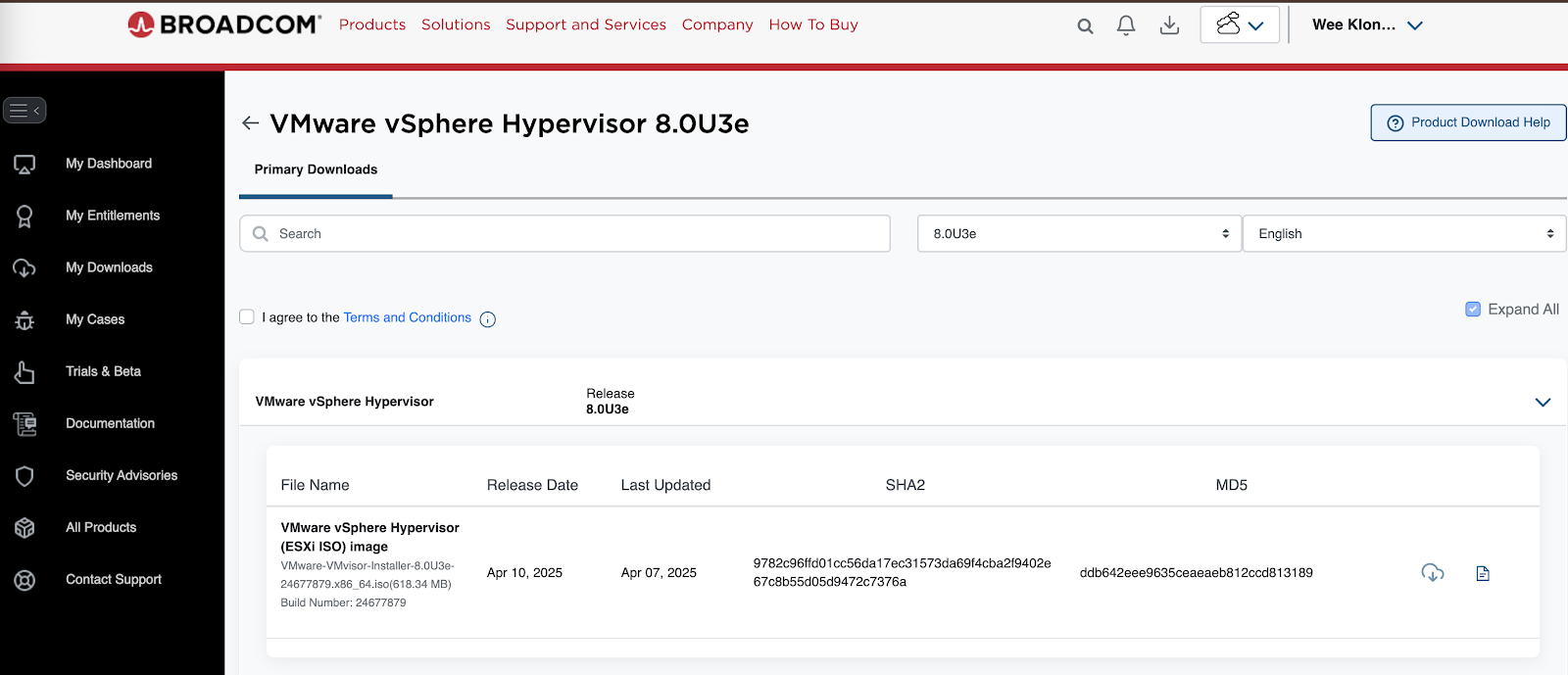This screenshot has height=675, width=1568.
Task: Open the downloads tray icon in header
Action: point(1169,25)
